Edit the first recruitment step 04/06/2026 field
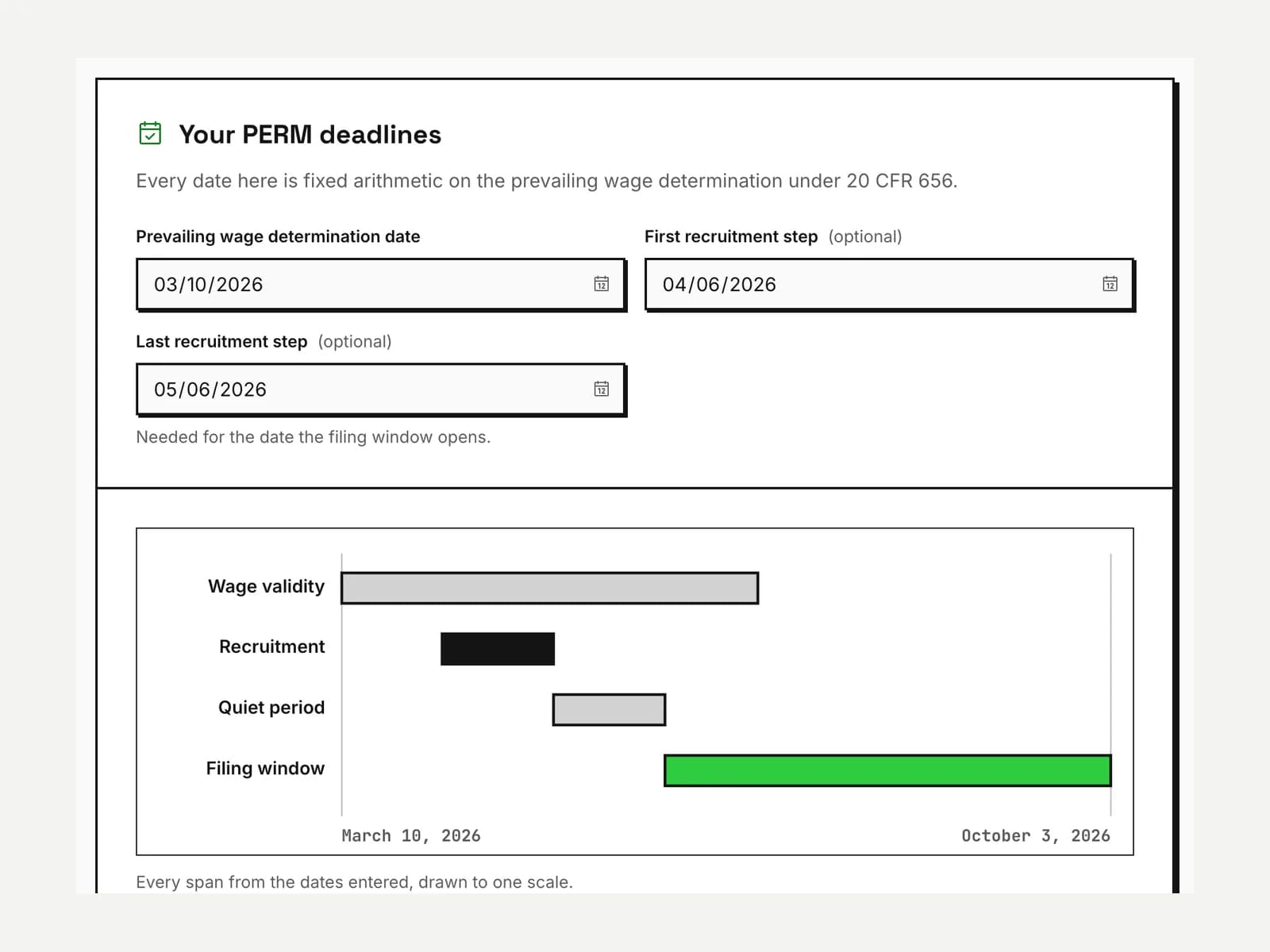 click(x=889, y=284)
